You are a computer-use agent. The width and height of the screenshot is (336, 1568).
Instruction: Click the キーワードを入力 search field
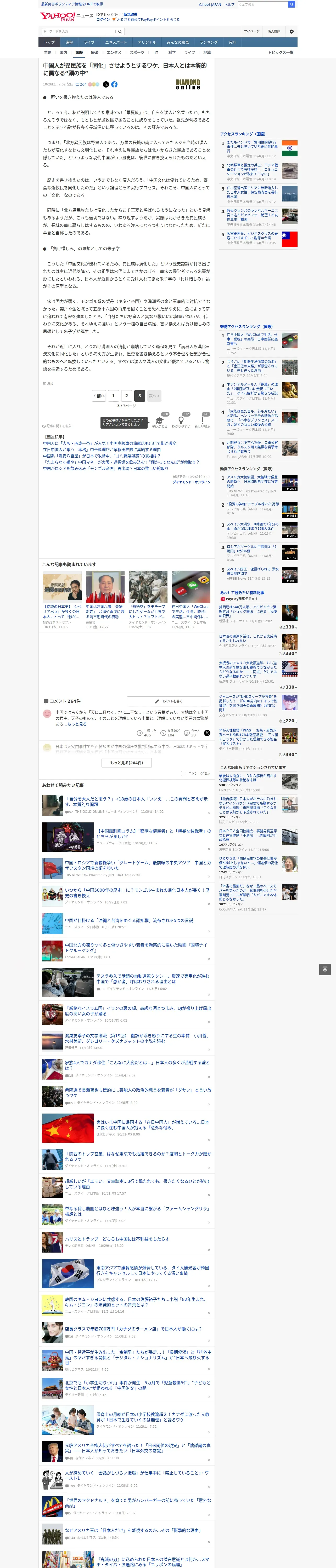79,32
